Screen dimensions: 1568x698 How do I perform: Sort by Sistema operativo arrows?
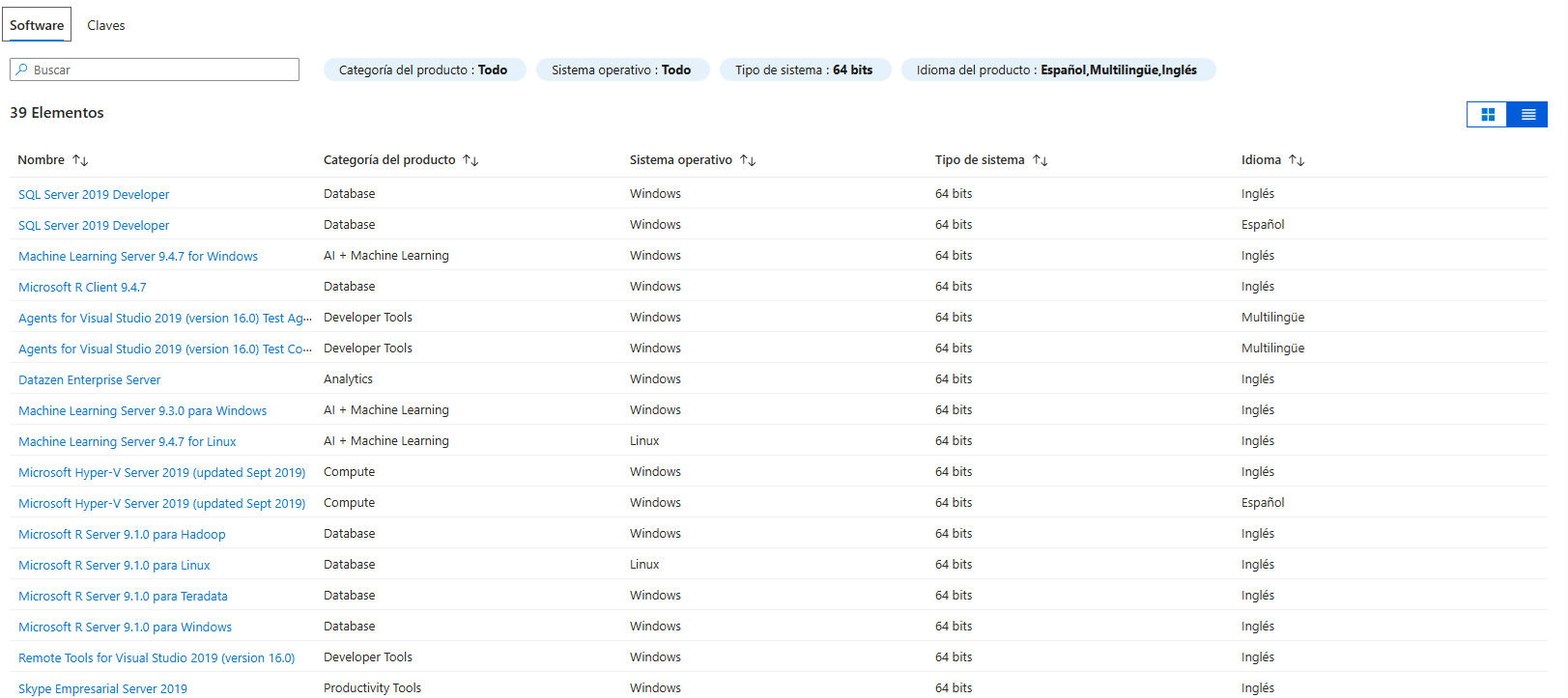pos(748,160)
